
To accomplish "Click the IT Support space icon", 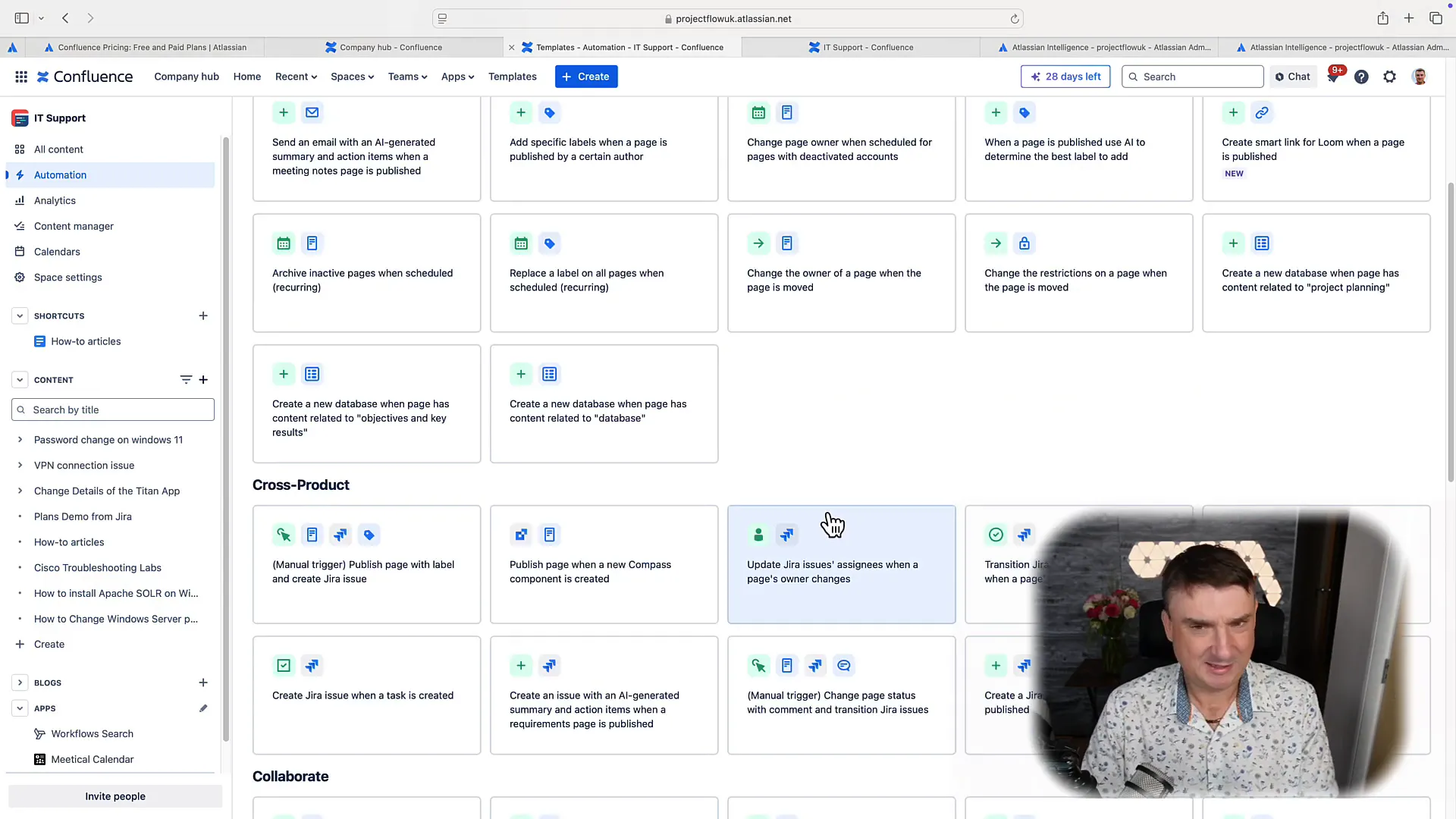I will 20,118.
